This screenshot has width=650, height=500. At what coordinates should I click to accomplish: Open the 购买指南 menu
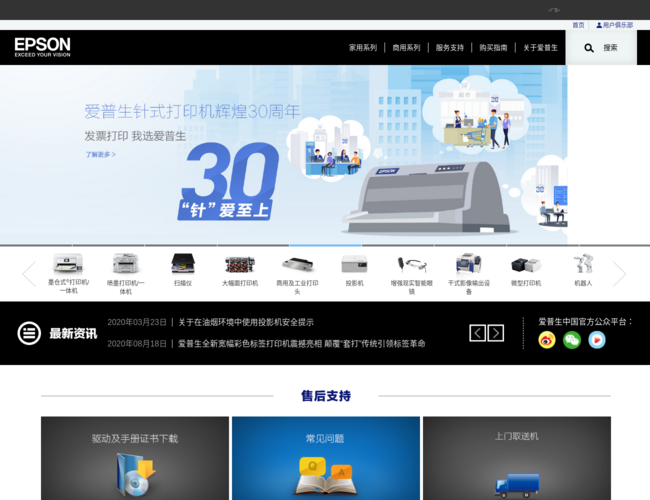[493, 48]
